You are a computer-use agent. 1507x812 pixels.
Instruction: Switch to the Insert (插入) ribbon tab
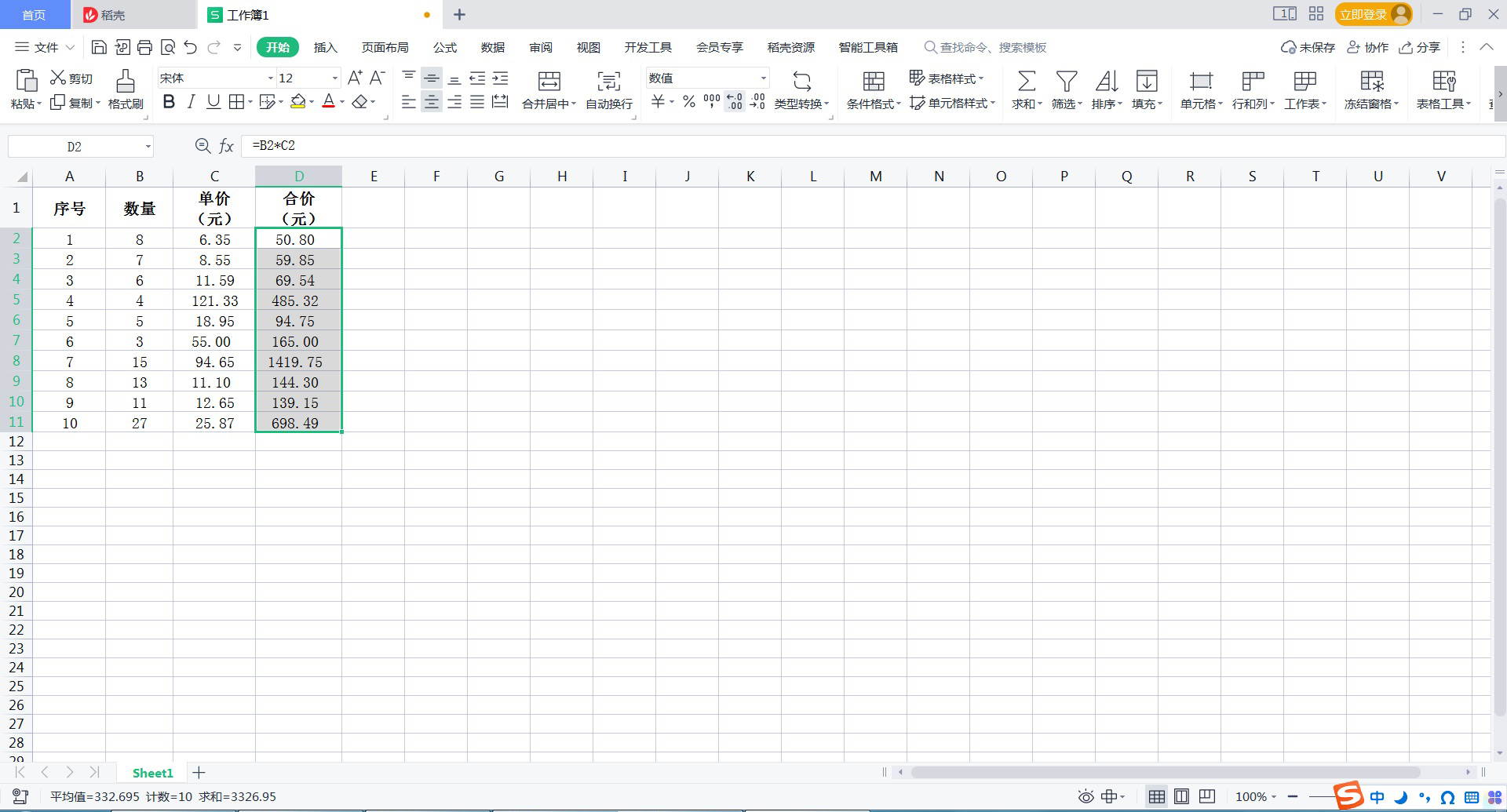coord(325,48)
